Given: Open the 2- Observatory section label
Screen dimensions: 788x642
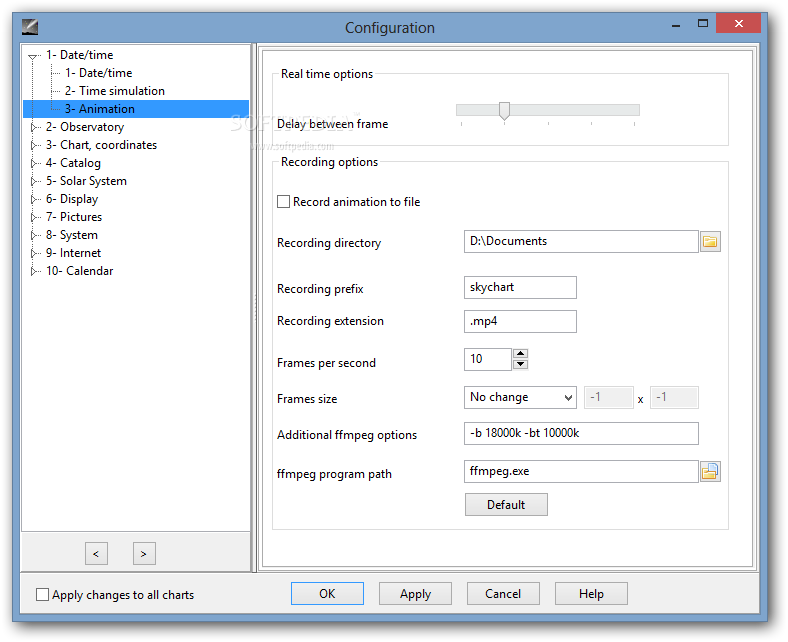Looking at the screenshot, I should (85, 127).
